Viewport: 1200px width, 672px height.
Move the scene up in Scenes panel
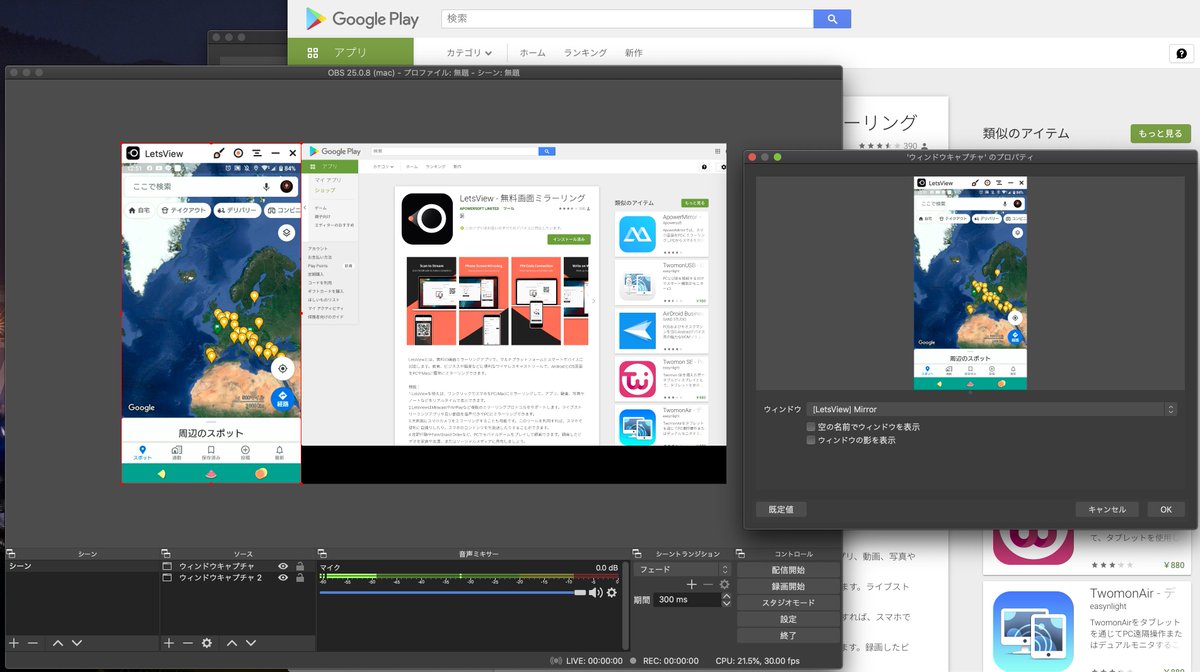point(58,643)
